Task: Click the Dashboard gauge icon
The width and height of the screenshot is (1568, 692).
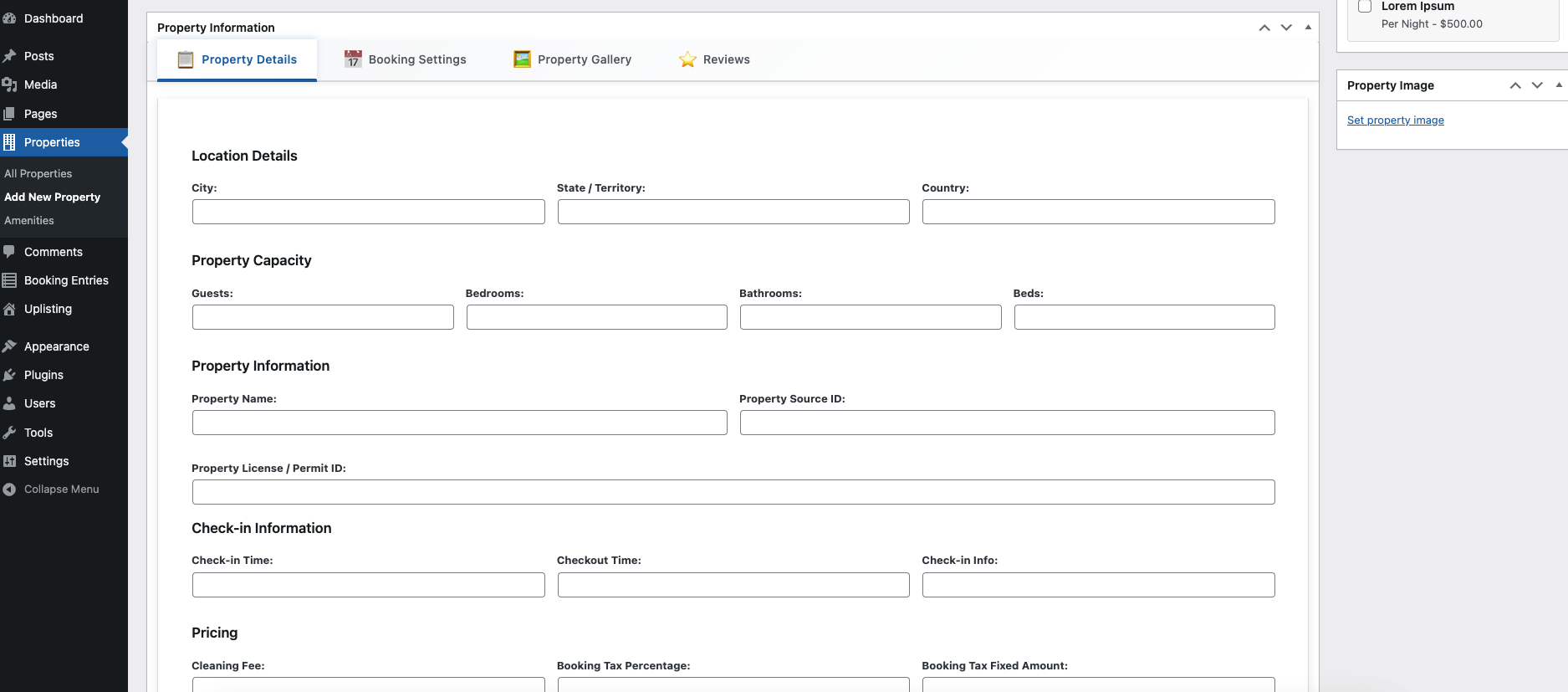Action: 9,18
